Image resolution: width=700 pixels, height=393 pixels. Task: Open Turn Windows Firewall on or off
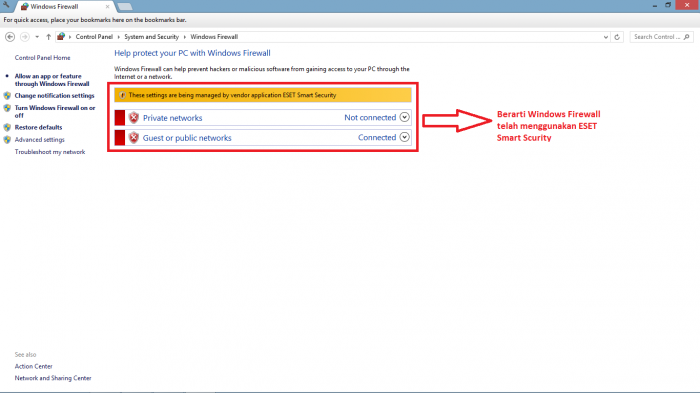click(x=55, y=112)
